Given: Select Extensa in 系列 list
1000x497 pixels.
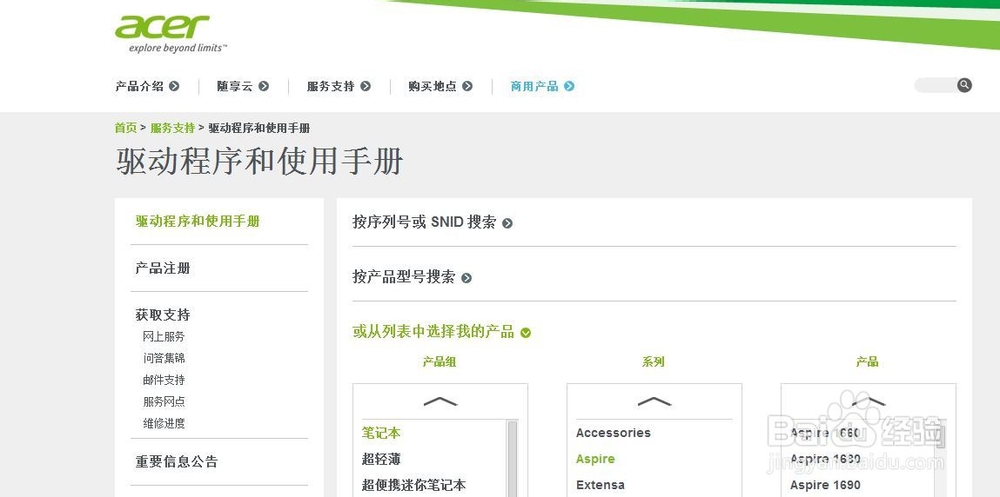Looking at the screenshot, I should tap(600, 486).
